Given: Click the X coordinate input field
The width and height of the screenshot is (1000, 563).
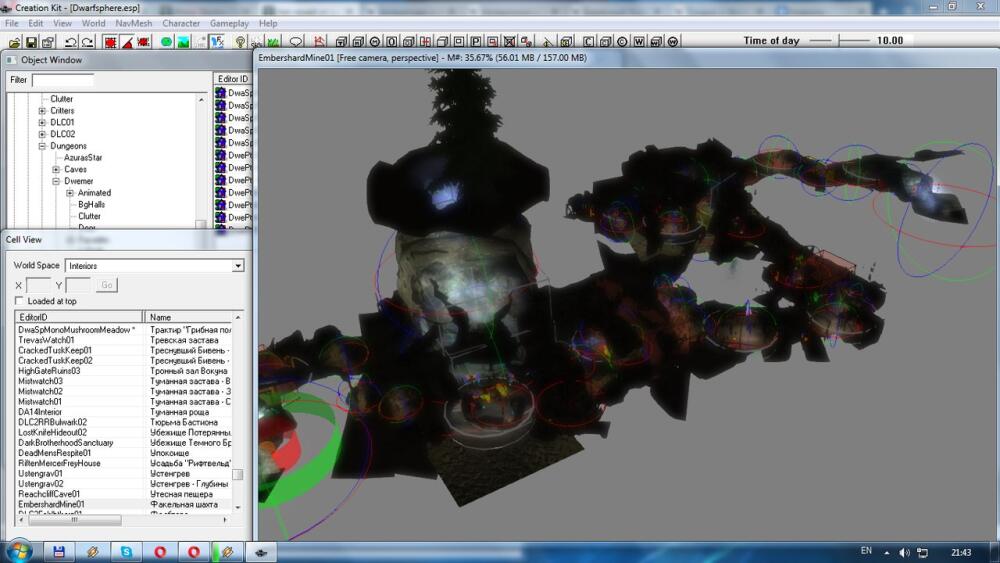Looking at the screenshot, I should pos(38,285).
